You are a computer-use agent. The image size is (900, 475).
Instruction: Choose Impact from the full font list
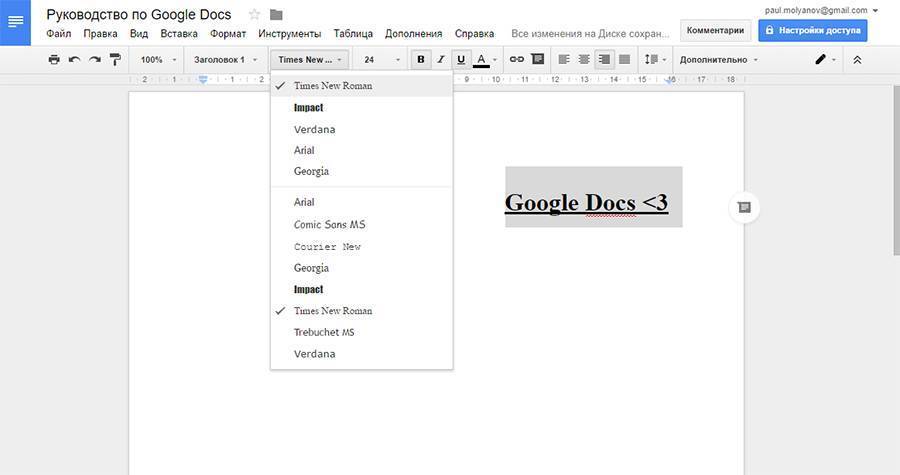click(x=362, y=289)
